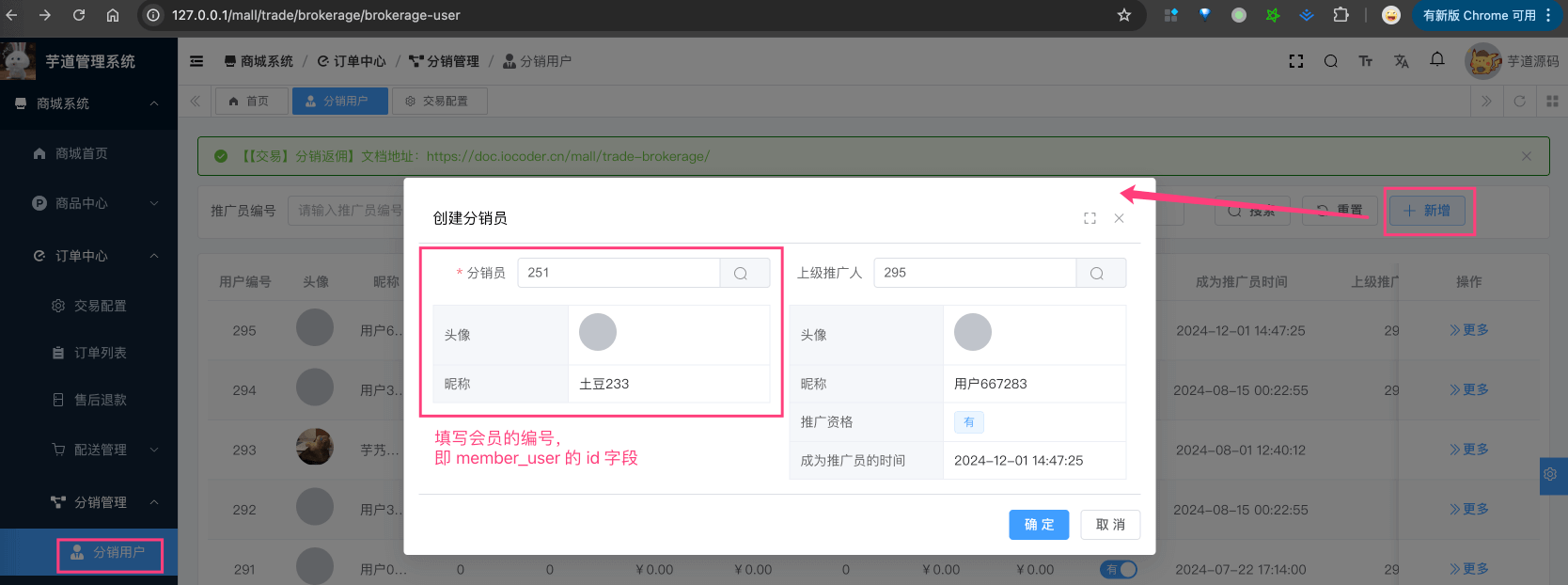The width and height of the screenshot is (1568, 585).
Task: Click the search icon beside 上级推广人 field
Action: (x=1097, y=274)
